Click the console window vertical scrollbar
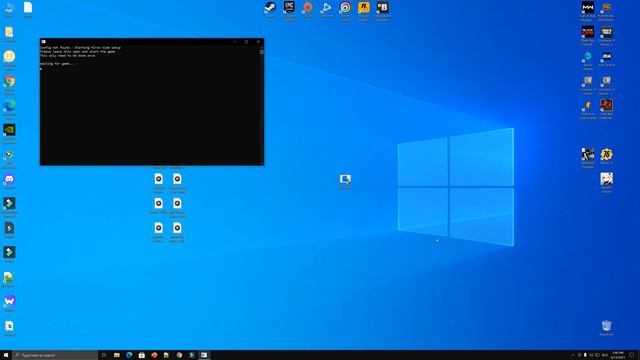 [262, 105]
